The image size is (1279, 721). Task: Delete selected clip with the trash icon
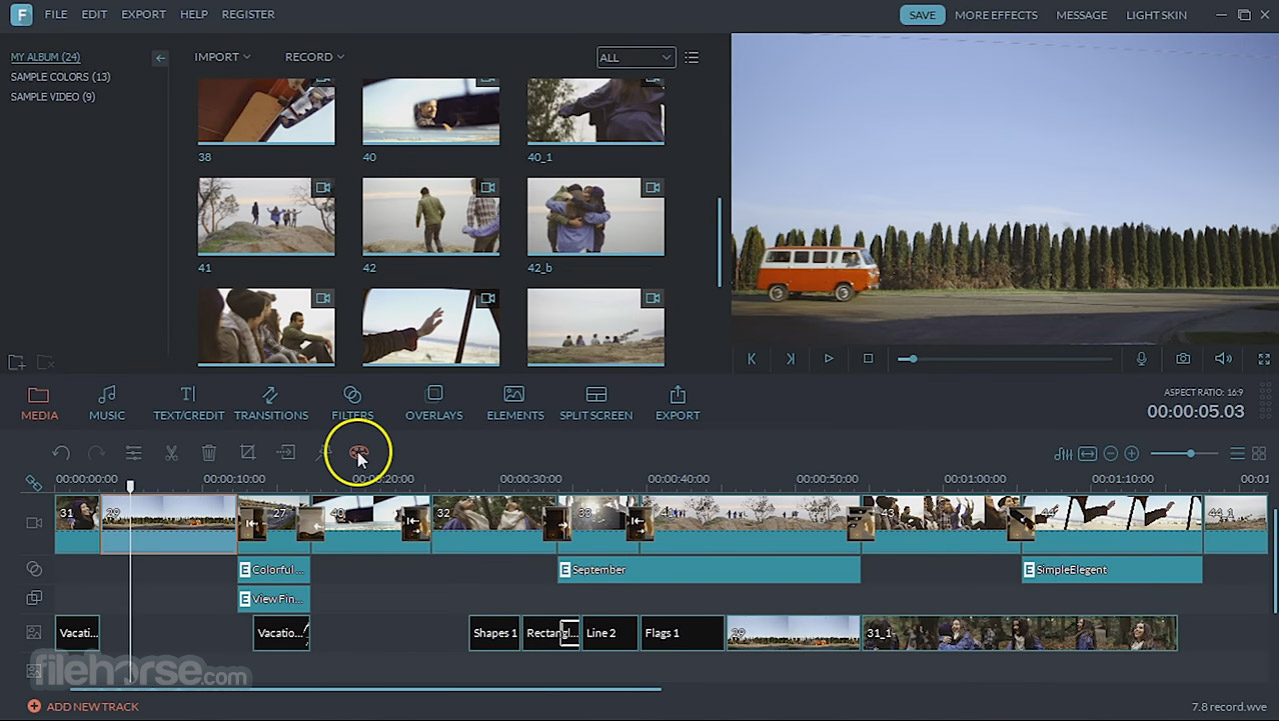(x=209, y=453)
